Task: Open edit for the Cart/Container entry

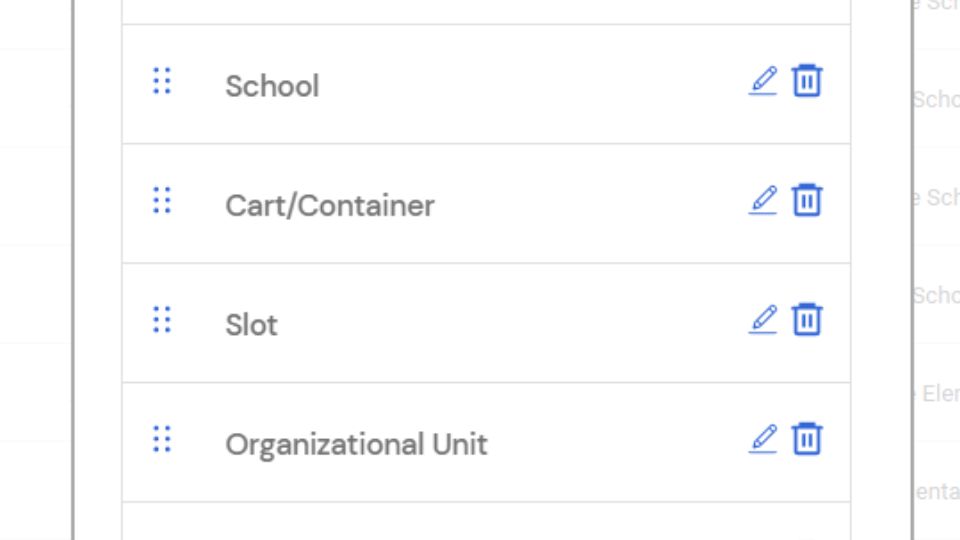Action: [x=763, y=200]
